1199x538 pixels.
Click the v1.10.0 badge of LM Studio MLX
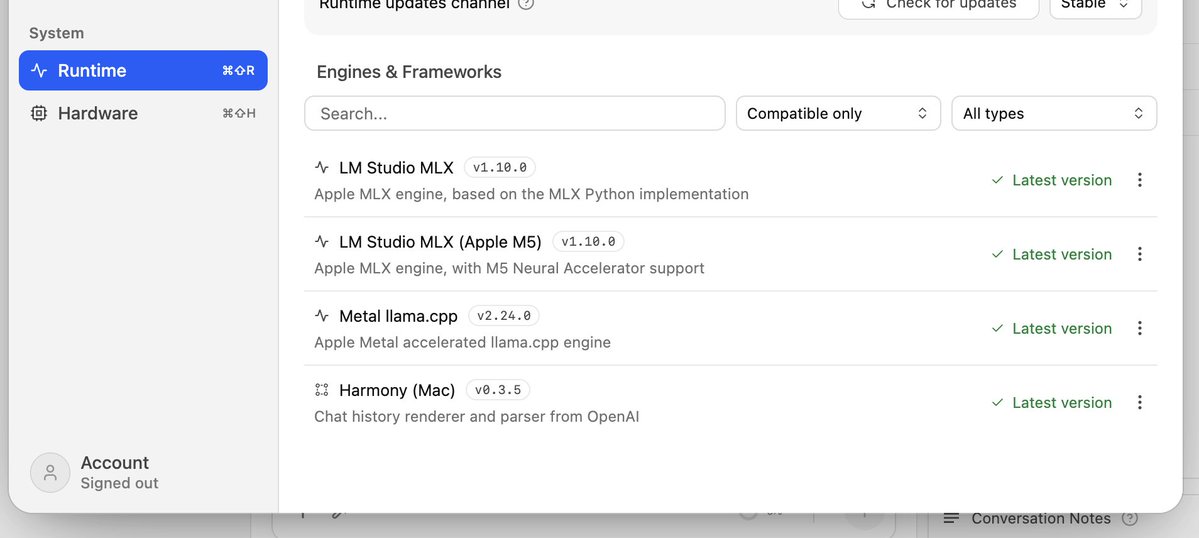pyautogui.click(x=500, y=167)
